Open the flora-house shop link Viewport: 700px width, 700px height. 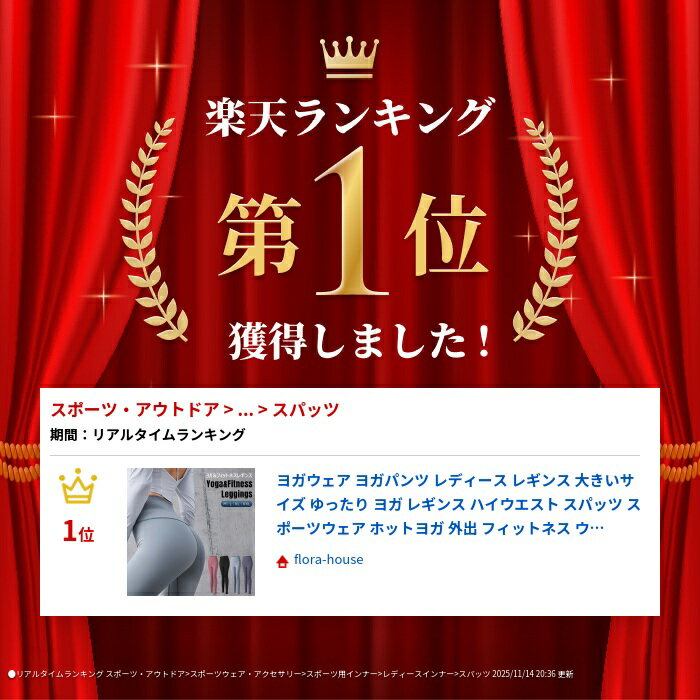tap(328, 559)
